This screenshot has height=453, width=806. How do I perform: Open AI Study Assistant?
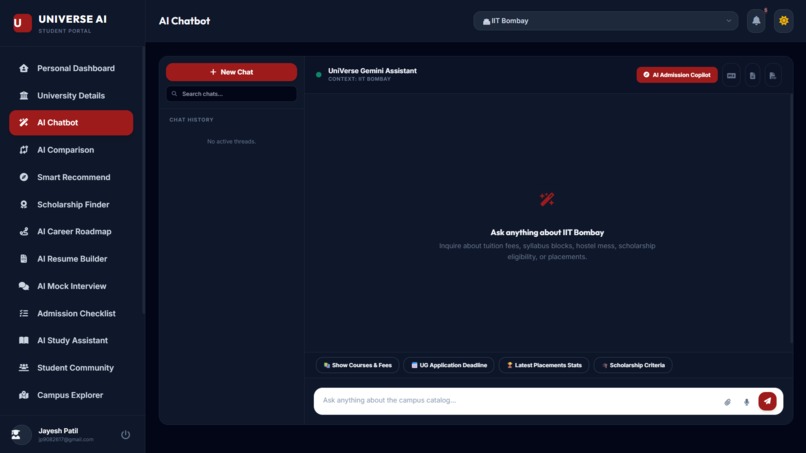(x=71, y=340)
